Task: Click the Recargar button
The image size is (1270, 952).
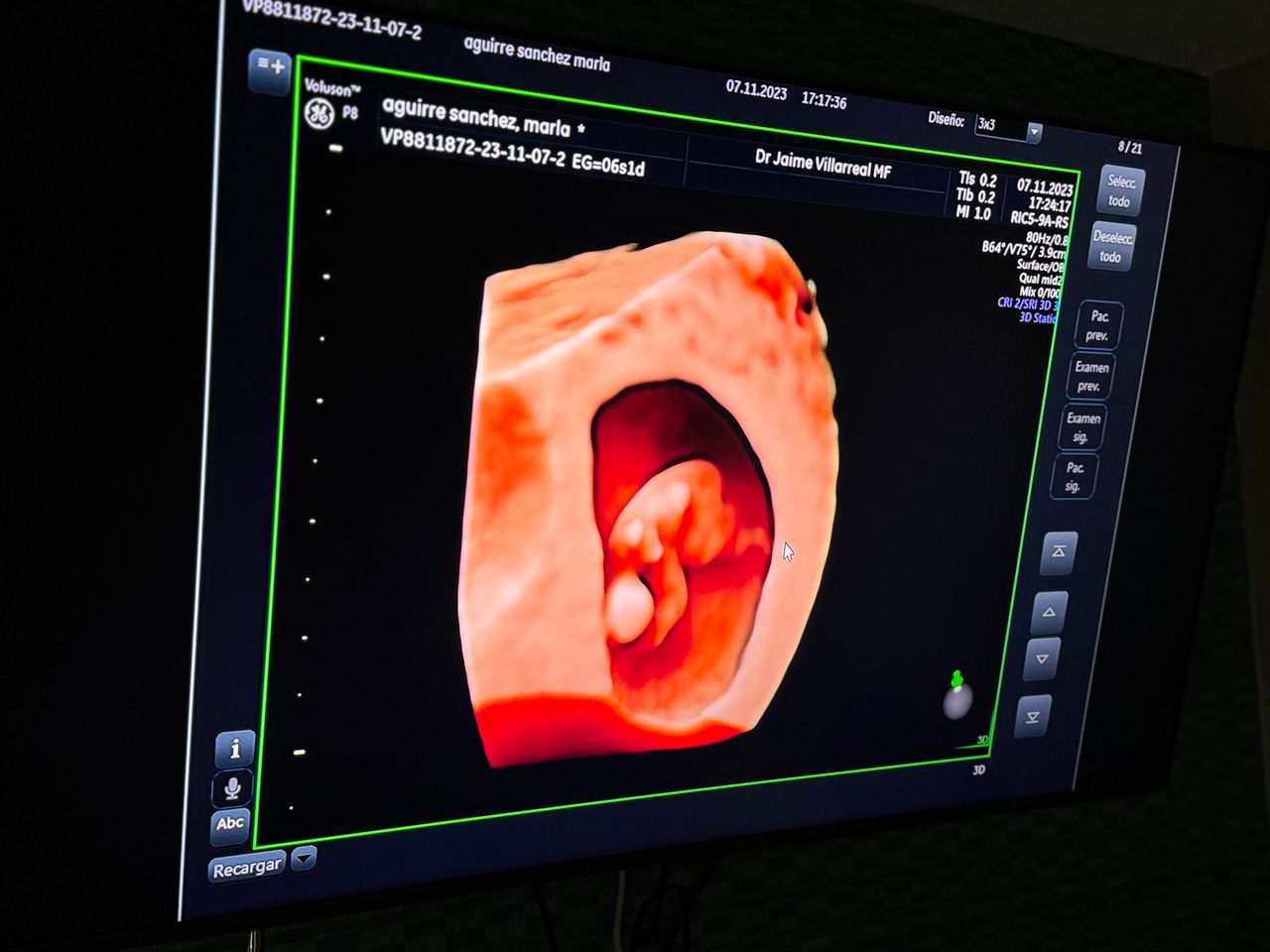Action: tap(246, 868)
